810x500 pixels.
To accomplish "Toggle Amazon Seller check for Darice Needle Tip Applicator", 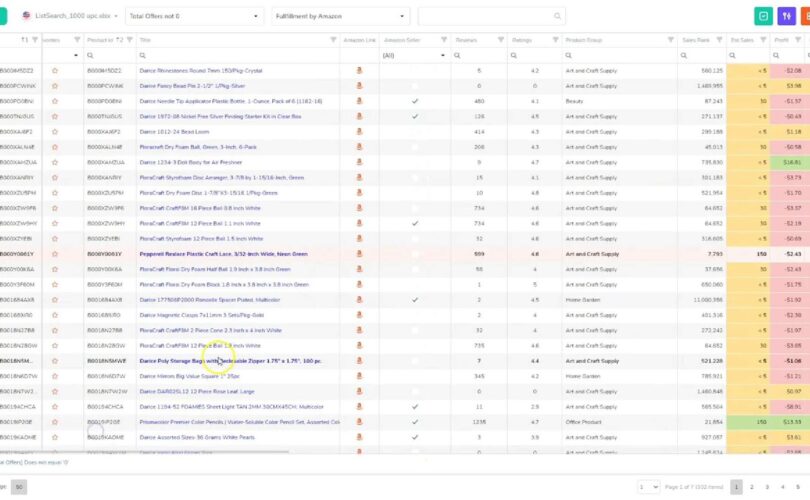I will coord(415,101).
